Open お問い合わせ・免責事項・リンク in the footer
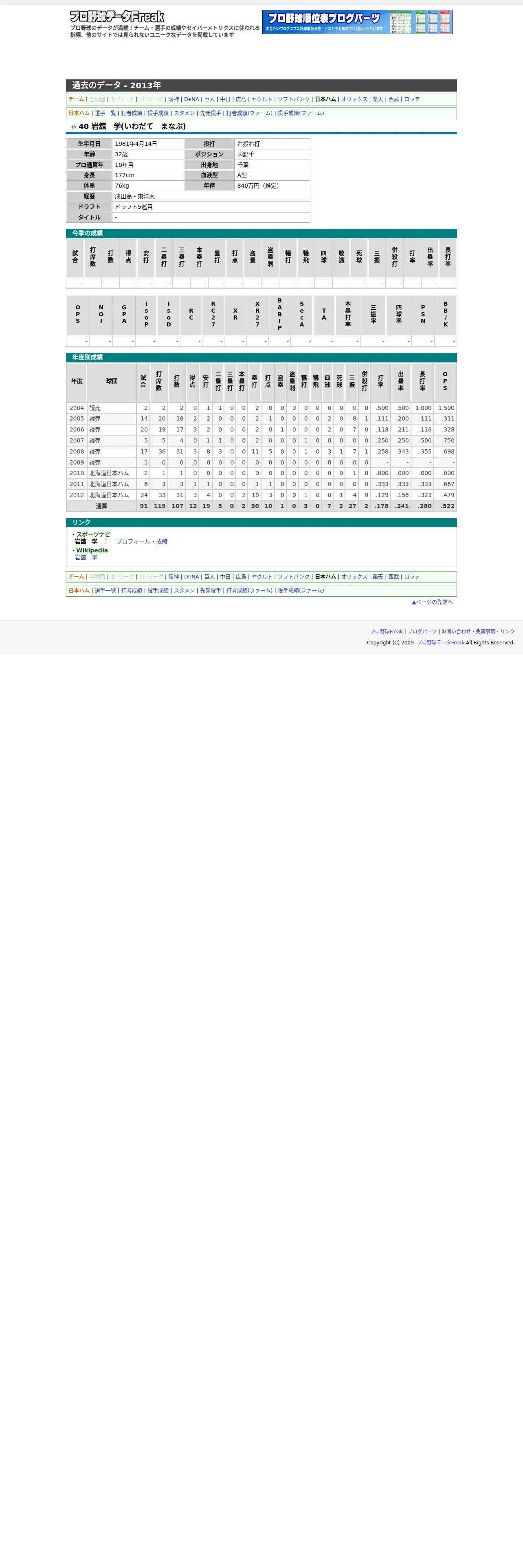This screenshot has height=1568, width=523. (x=478, y=632)
